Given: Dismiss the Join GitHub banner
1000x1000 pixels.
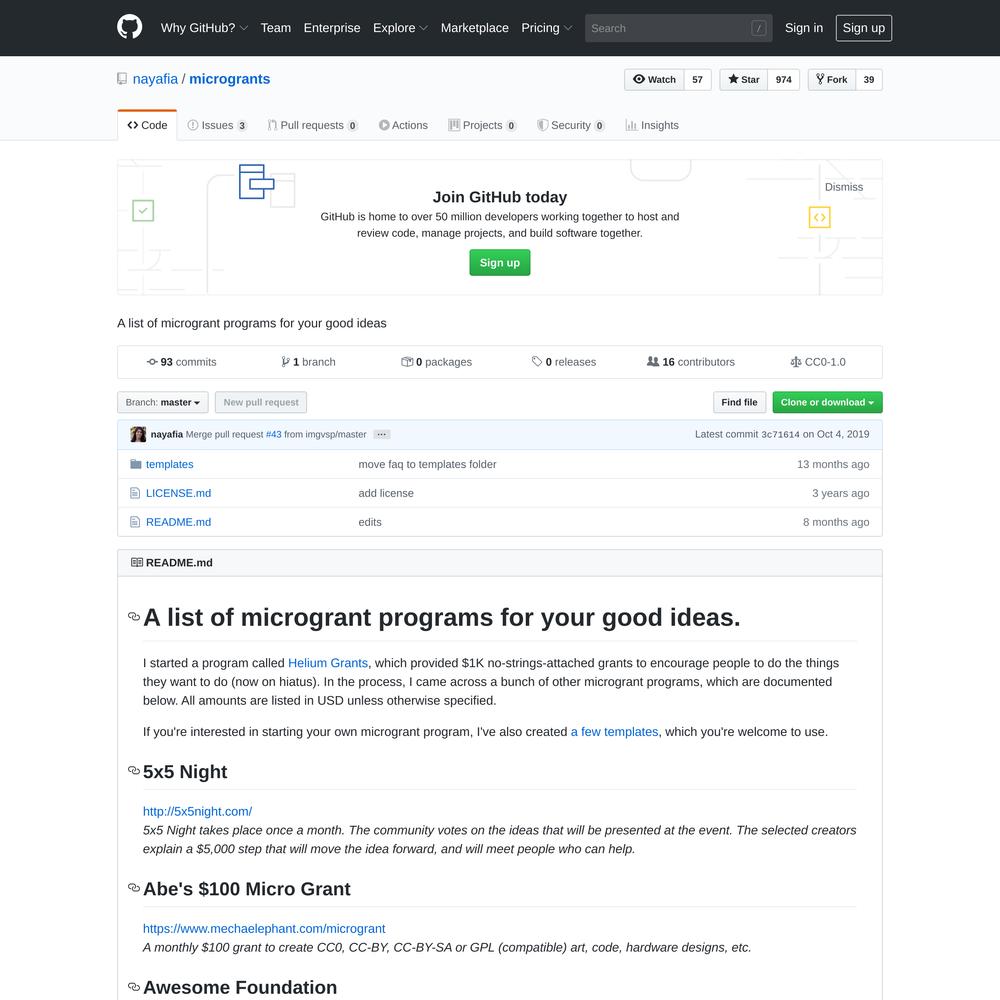Looking at the screenshot, I should coord(844,187).
